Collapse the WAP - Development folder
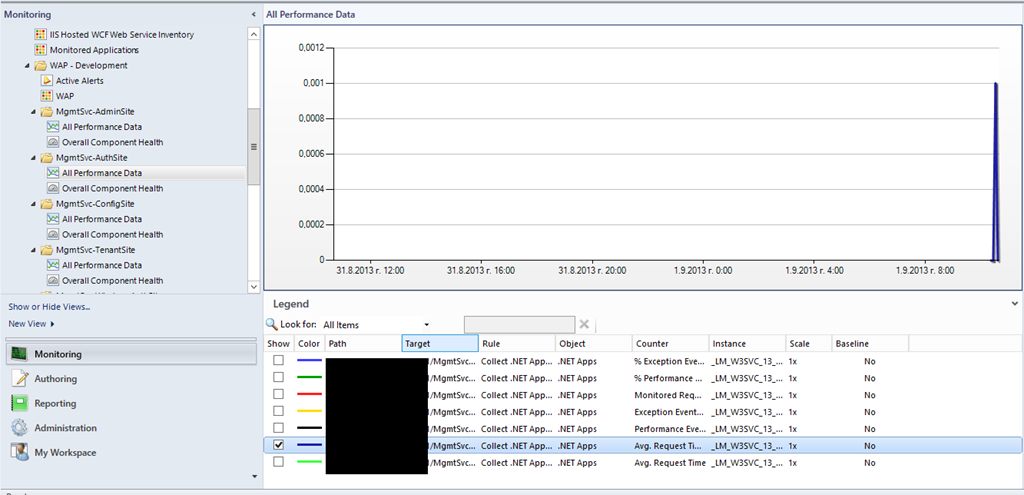Image resolution: width=1024 pixels, height=495 pixels. pyautogui.click(x=27, y=66)
